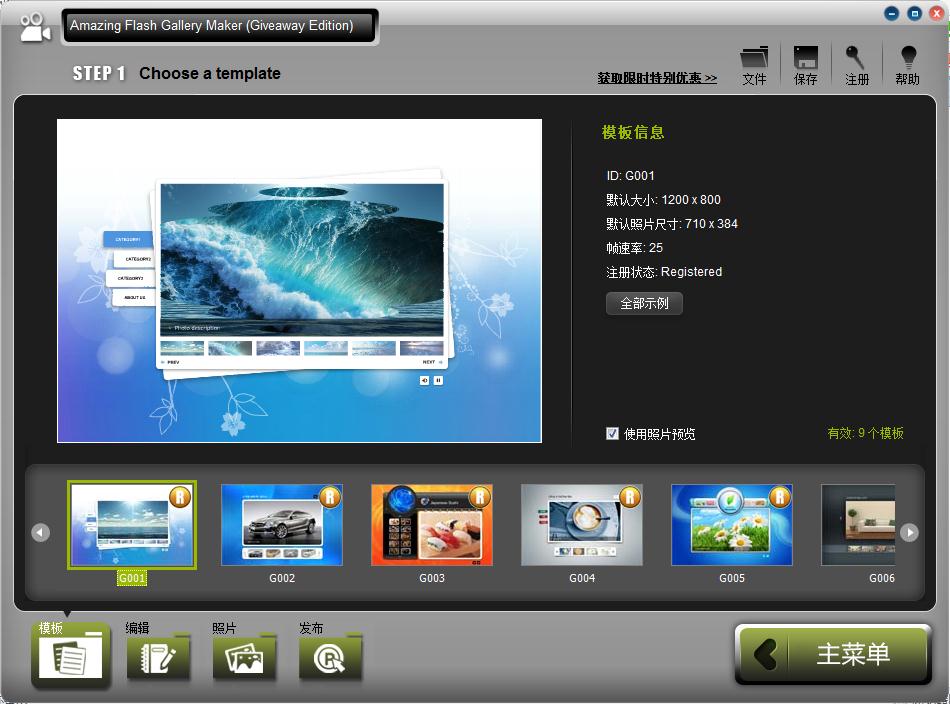This screenshot has width=950, height=704.
Task: Switch to the 编辑 (Edit) step tab
Action: [x=158, y=654]
